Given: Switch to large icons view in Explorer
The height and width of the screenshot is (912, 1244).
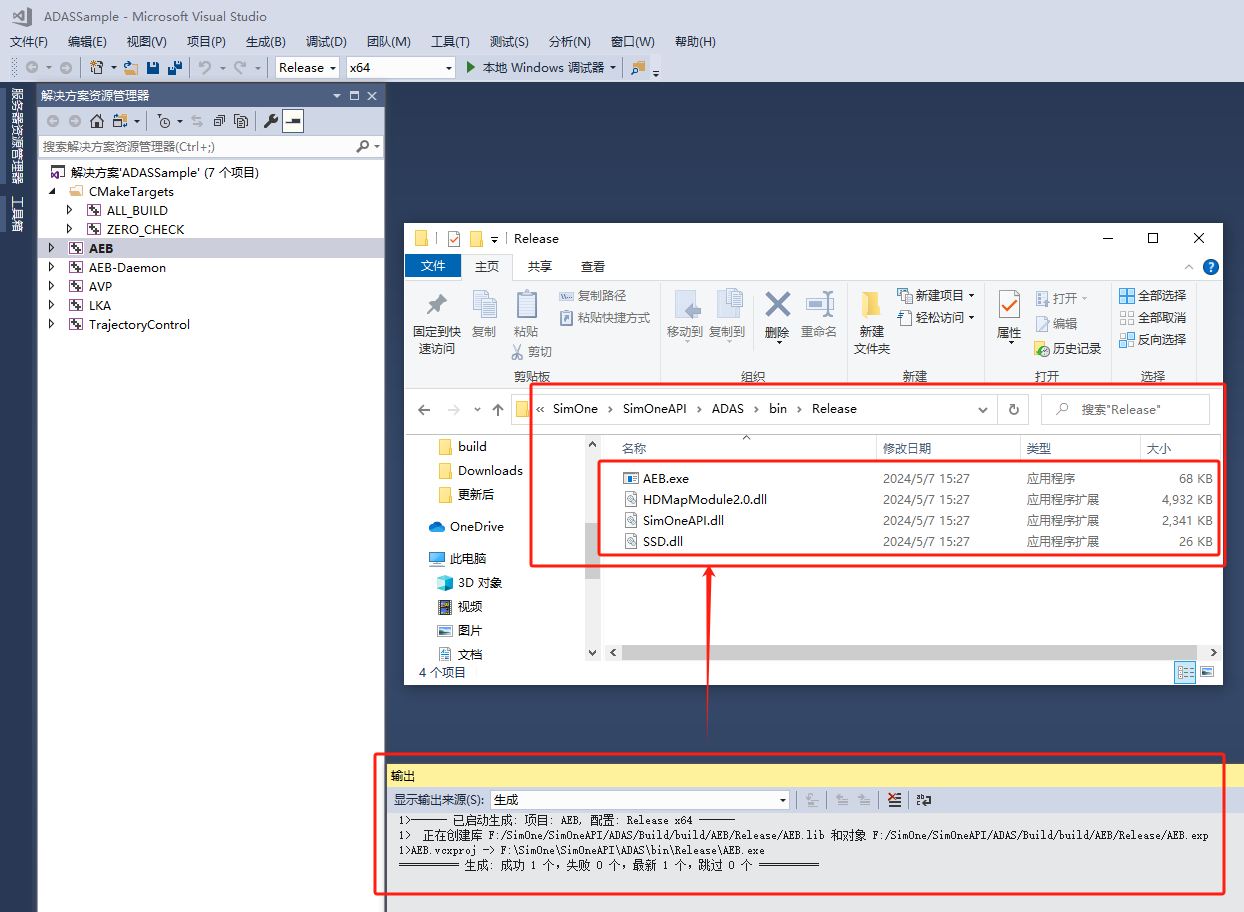Looking at the screenshot, I should coord(1207,672).
